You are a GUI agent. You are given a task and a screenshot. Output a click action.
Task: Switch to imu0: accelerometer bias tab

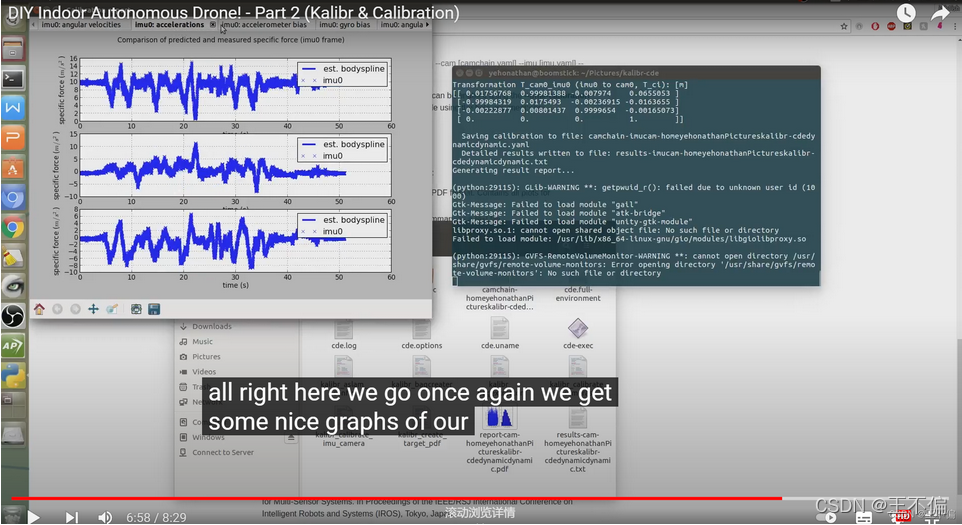pyautogui.click(x=264, y=25)
